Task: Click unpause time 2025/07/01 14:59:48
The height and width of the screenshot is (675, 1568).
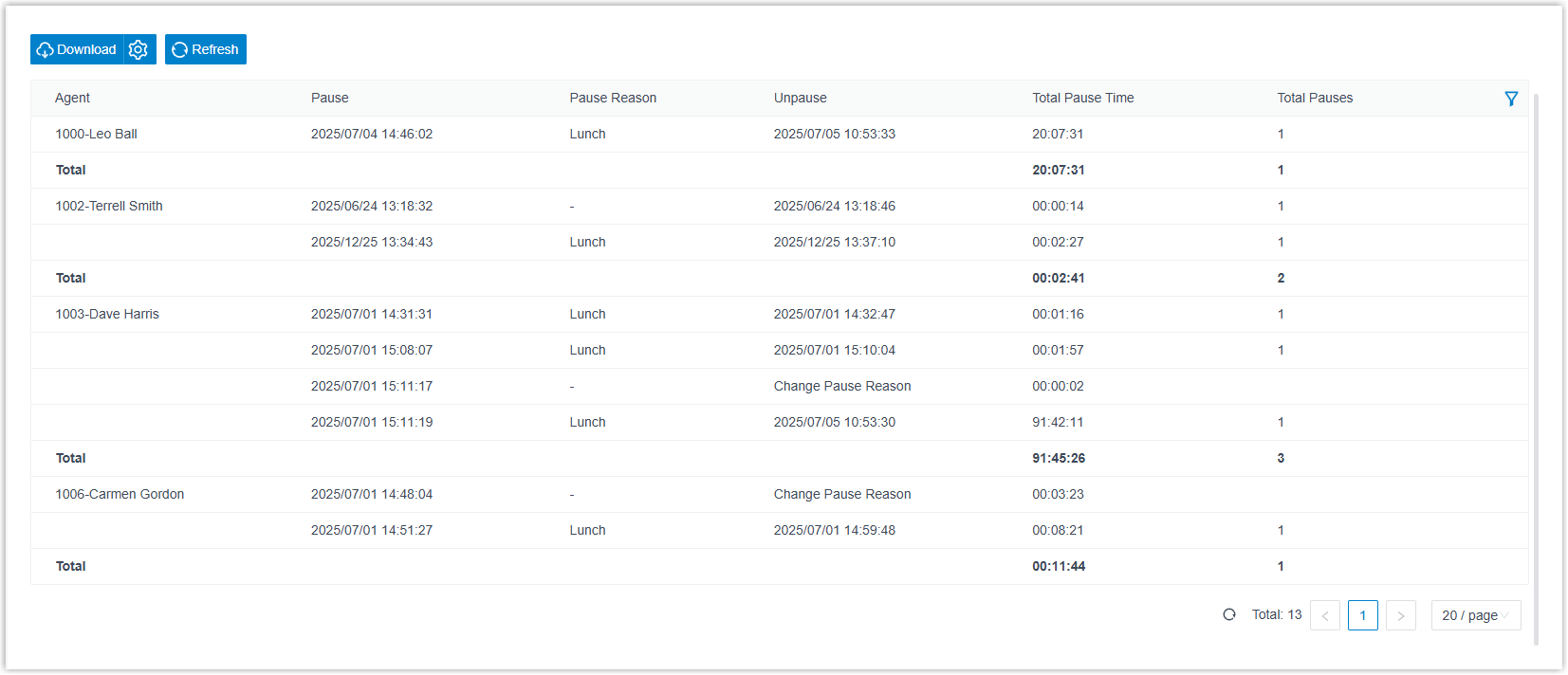Action: (x=835, y=530)
